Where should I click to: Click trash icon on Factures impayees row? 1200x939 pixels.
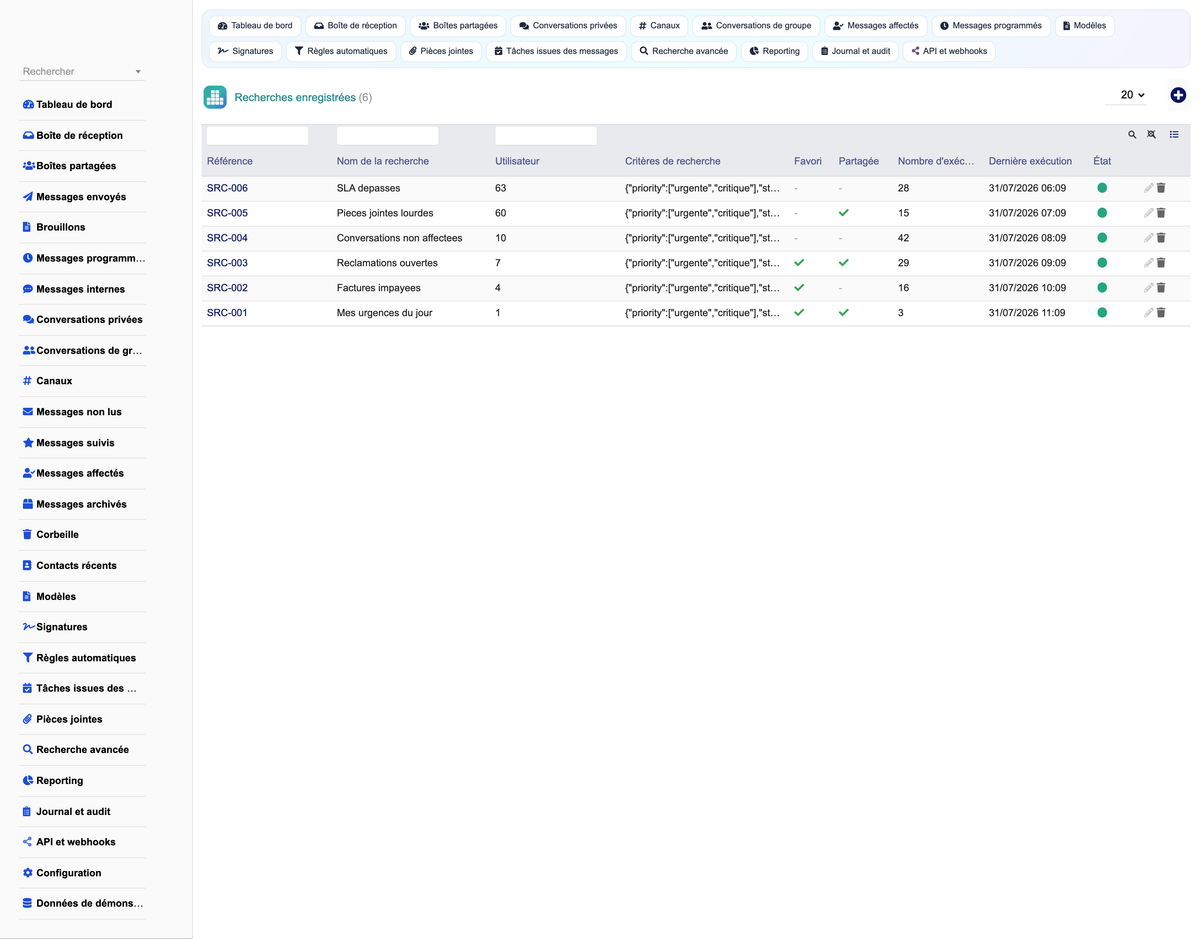click(x=1161, y=288)
